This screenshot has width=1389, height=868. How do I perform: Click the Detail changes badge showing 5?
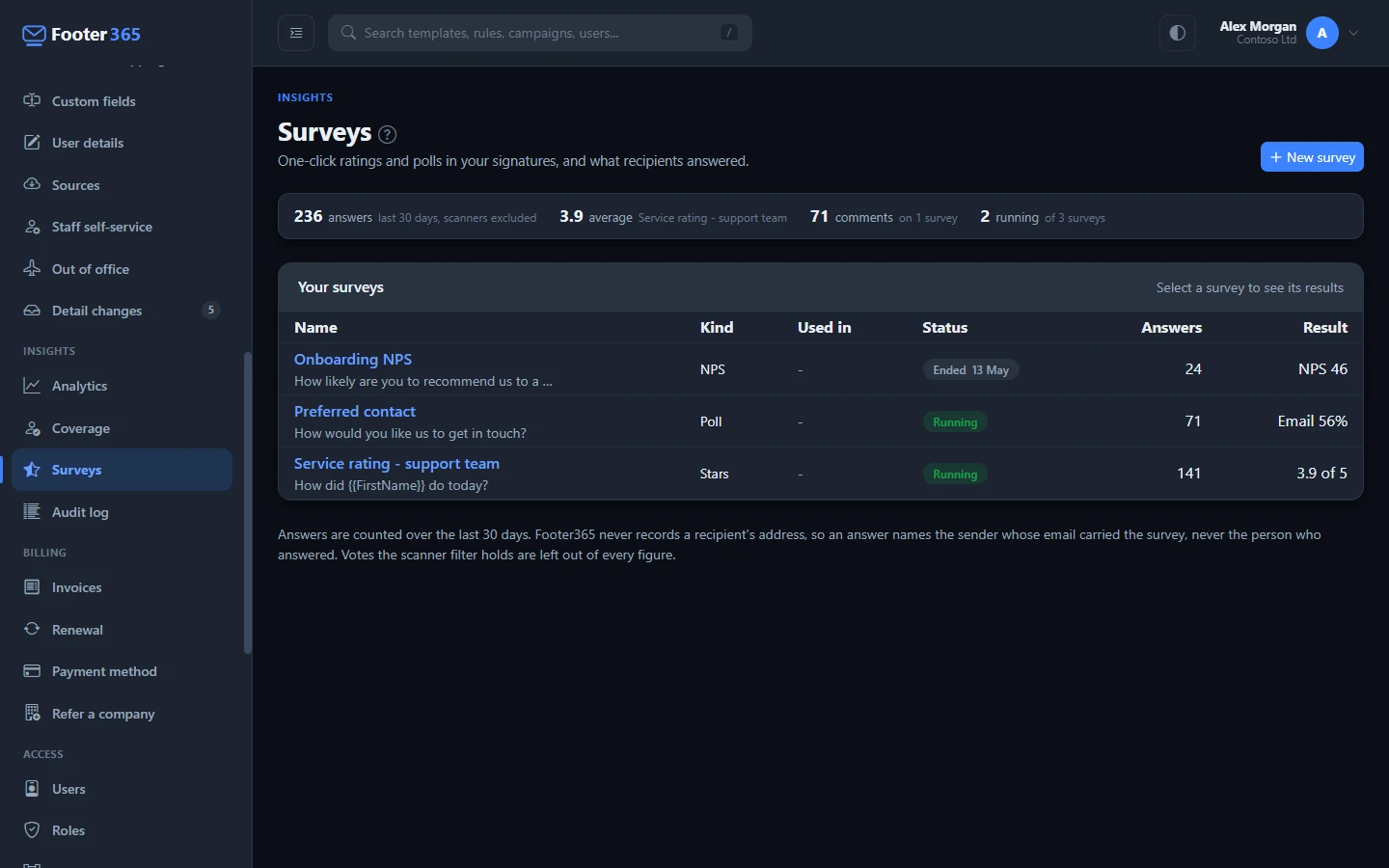coord(211,311)
